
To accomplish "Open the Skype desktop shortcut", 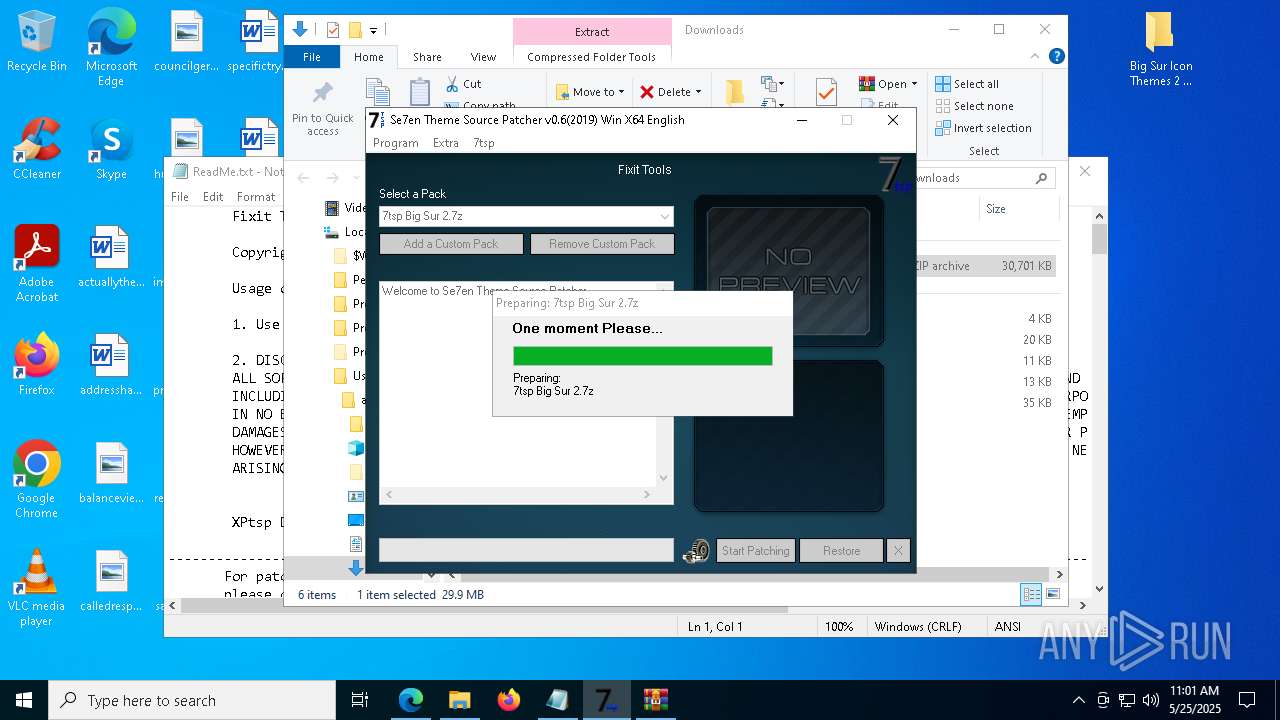I will coord(111,149).
